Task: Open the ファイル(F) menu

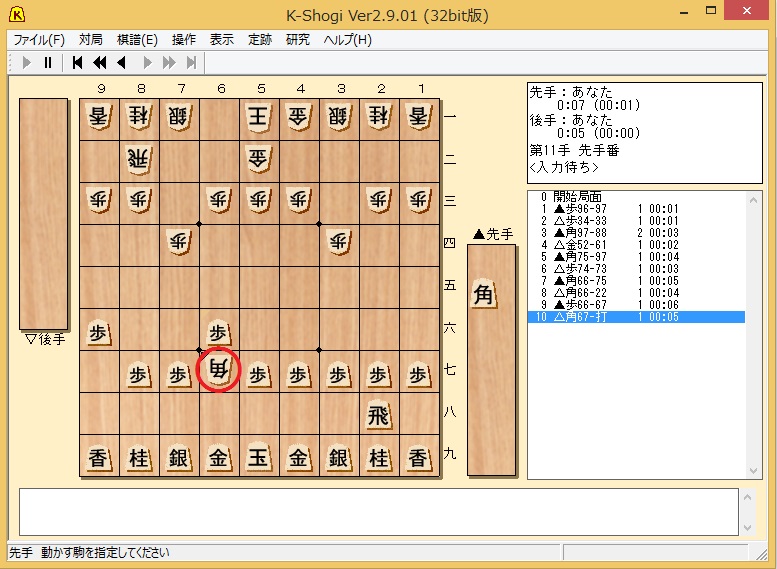Action: pos(39,40)
